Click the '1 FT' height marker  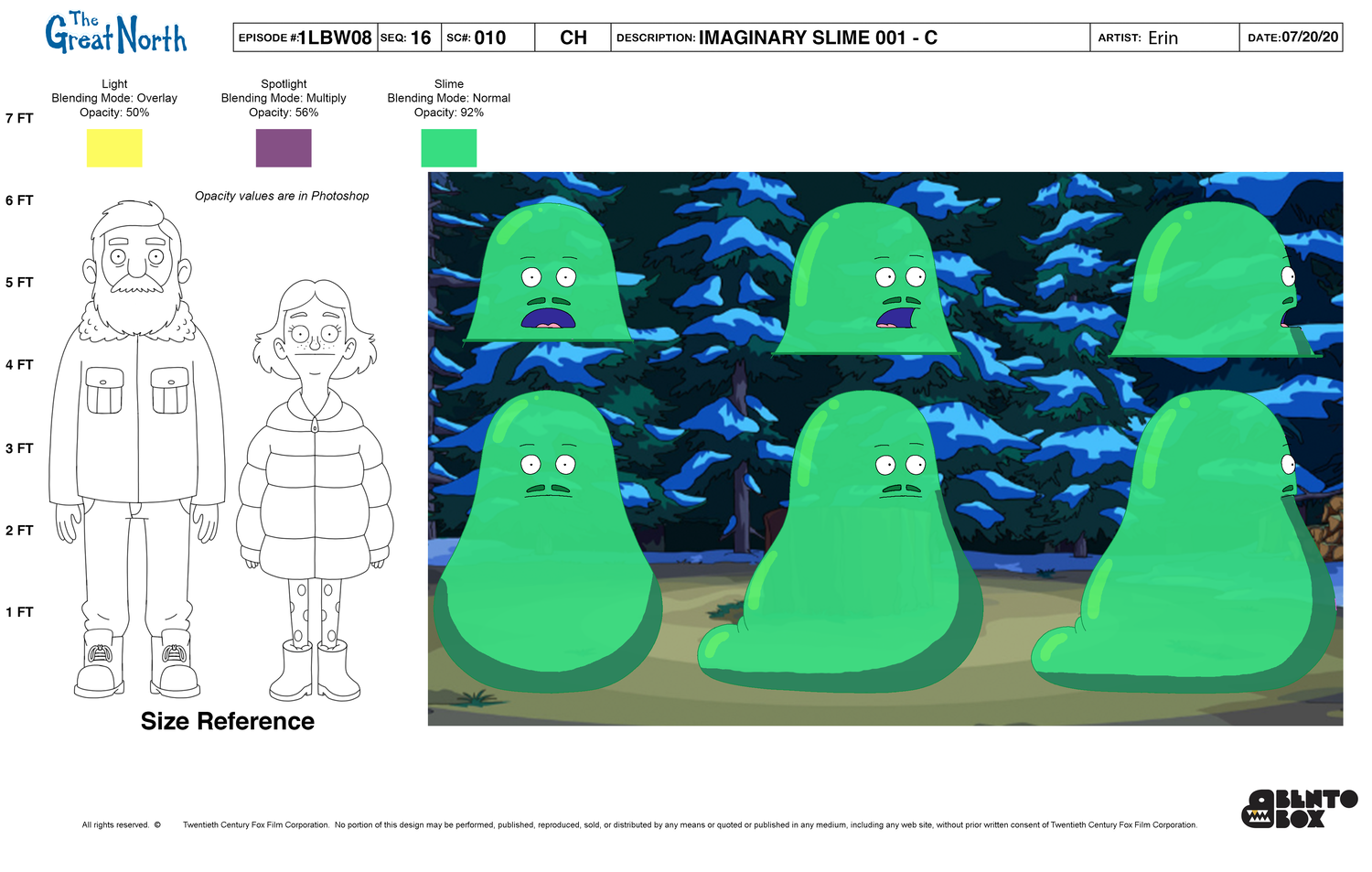(x=19, y=612)
